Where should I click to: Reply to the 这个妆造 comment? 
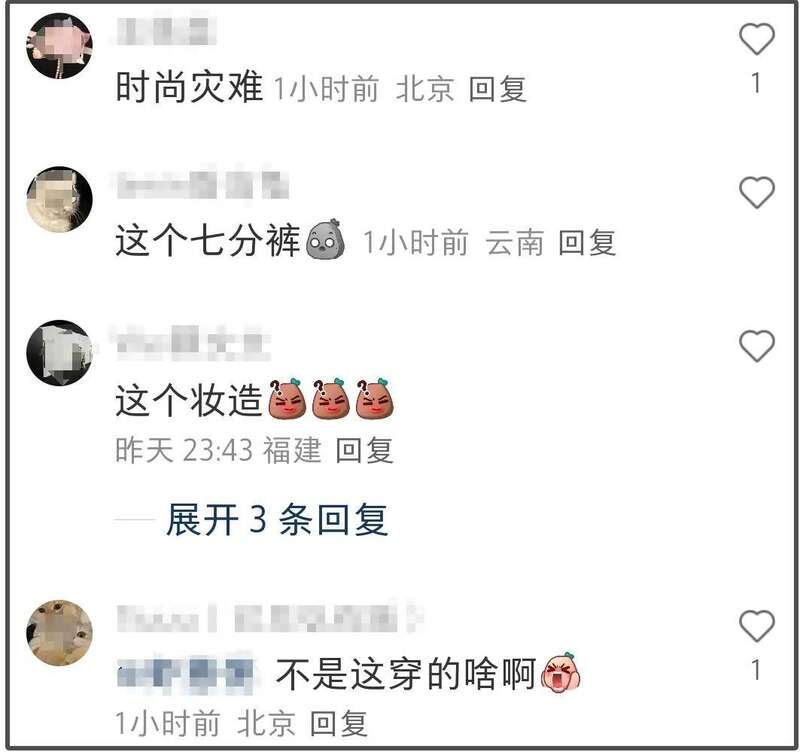364,450
